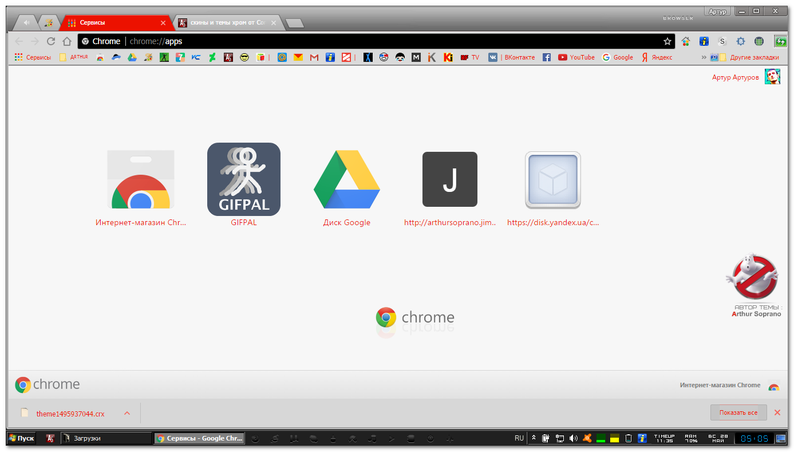The width and height of the screenshot is (794, 452).
Task: Close the downloads bar
Action: tap(777, 413)
